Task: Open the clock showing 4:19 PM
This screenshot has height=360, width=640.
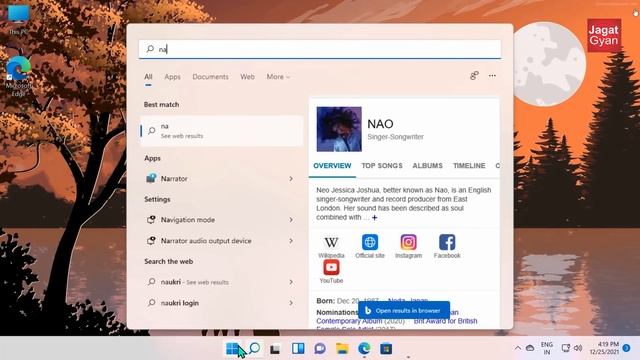Action: pos(604,348)
